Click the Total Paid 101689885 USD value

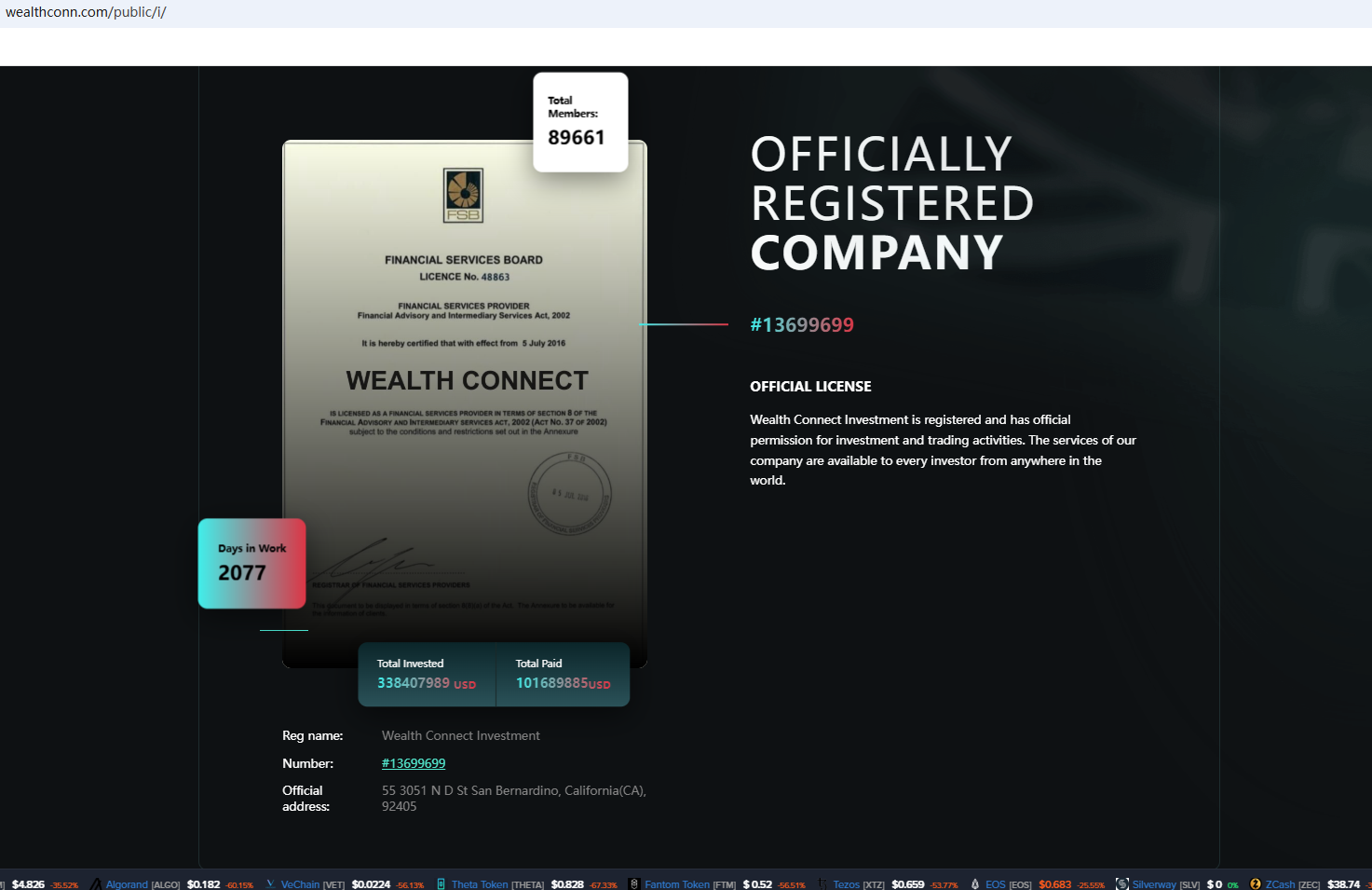click(x=564, y=683)
